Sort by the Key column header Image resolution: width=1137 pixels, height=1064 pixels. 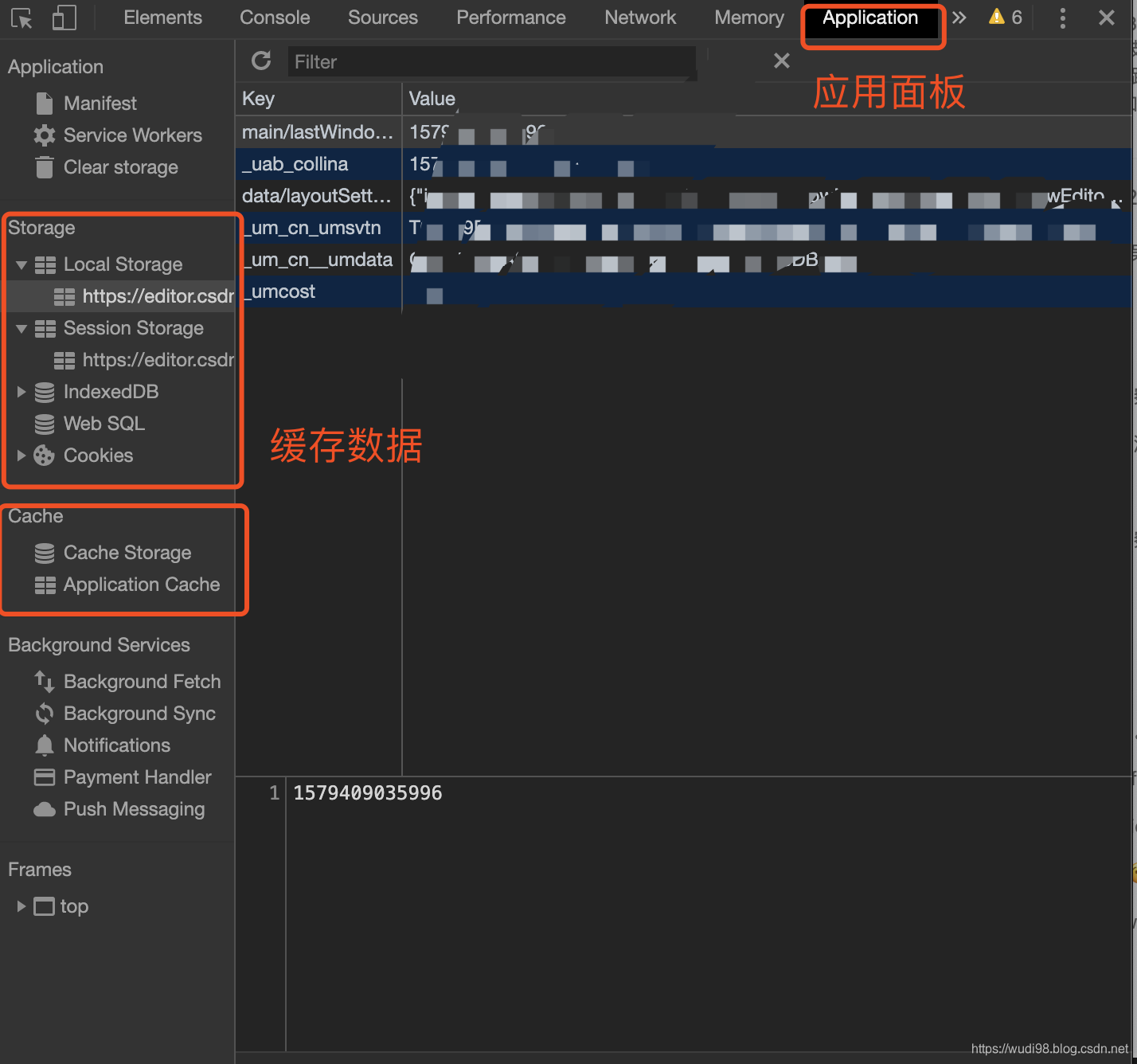(318, 99)
